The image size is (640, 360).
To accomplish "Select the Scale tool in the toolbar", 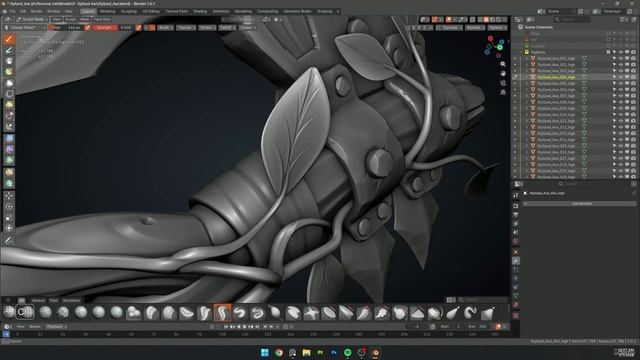I will (9, 218).
